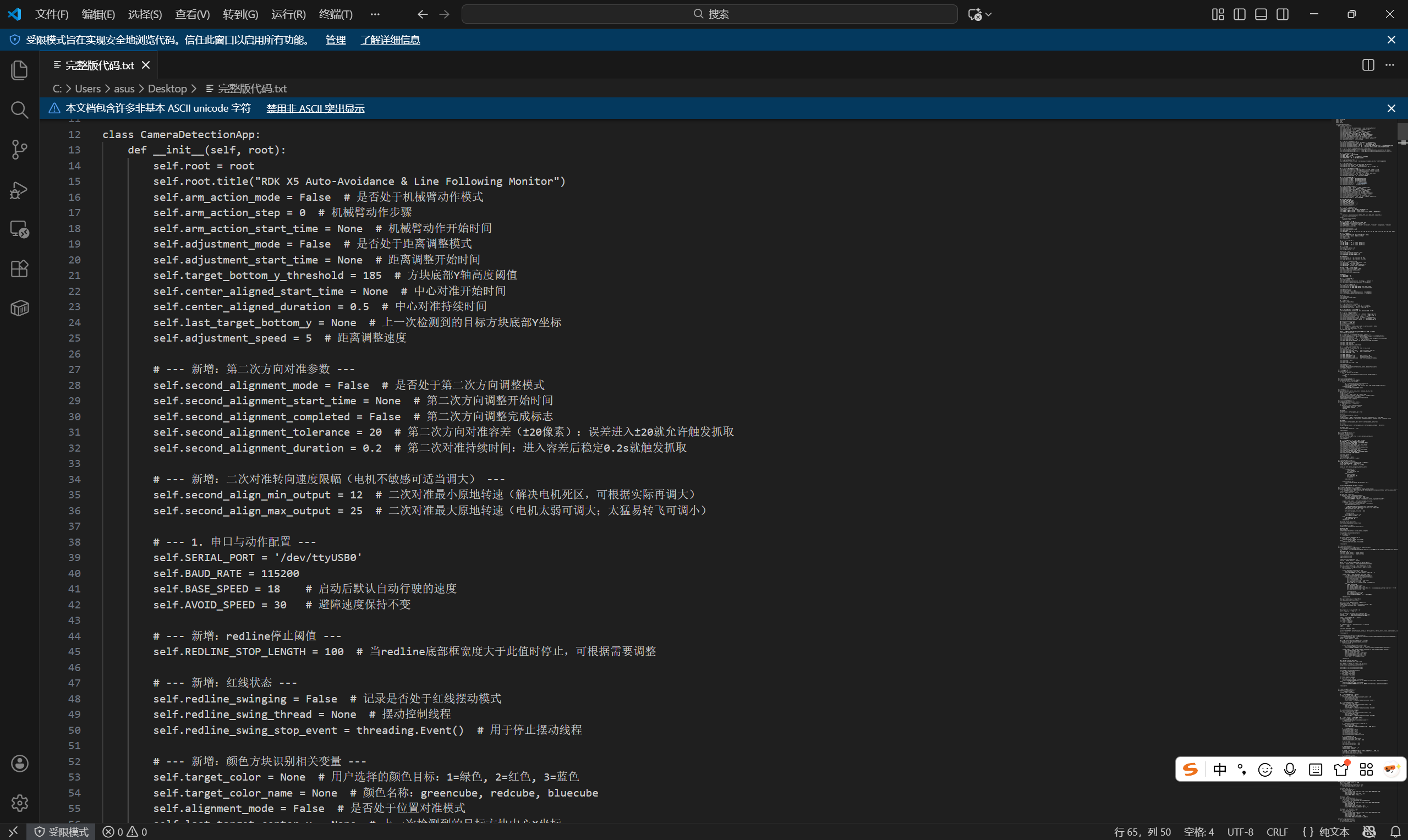Expand the Copilot dropdown next to search

(989, 14)
